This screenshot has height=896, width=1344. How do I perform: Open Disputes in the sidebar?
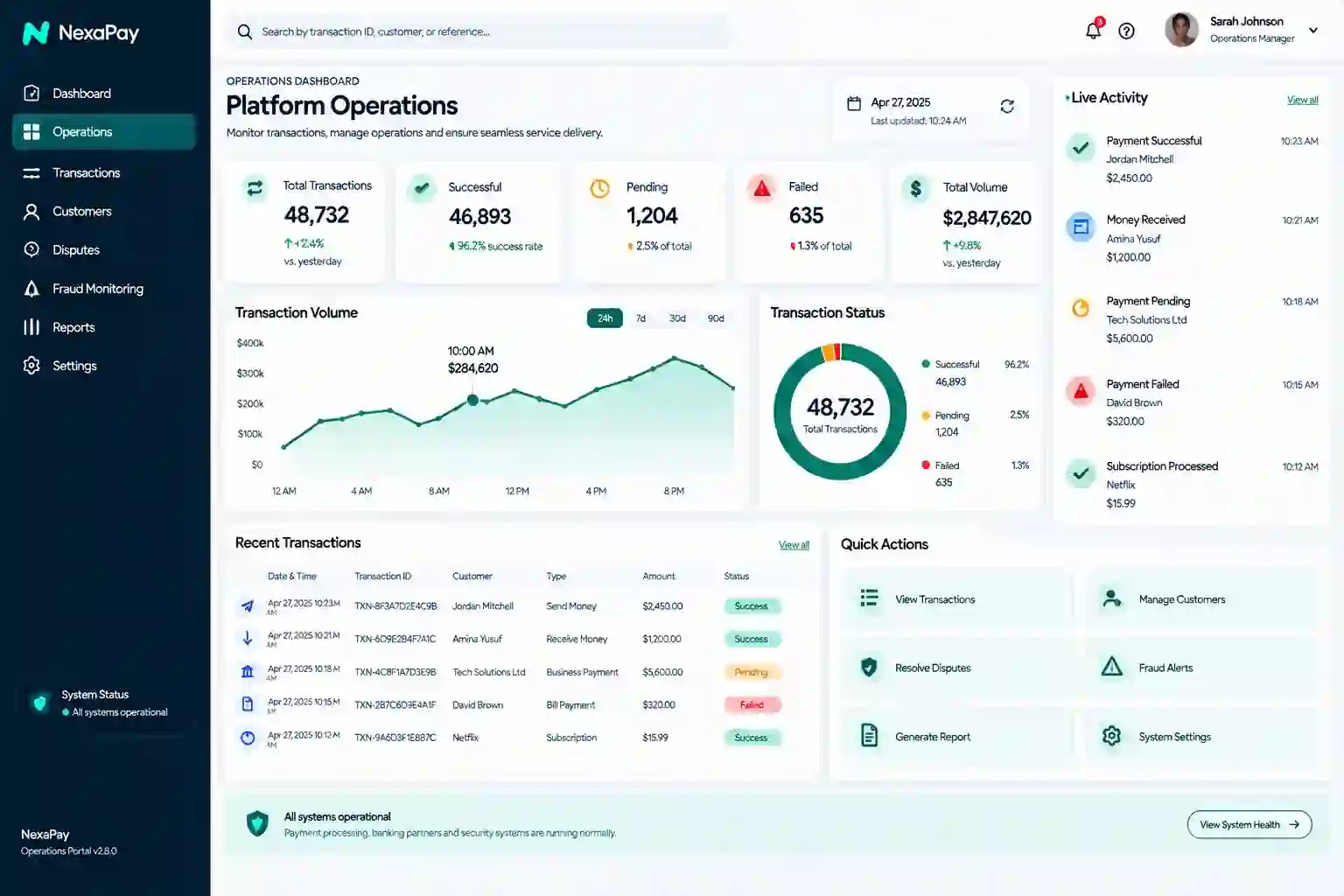(x=104, y=250)
